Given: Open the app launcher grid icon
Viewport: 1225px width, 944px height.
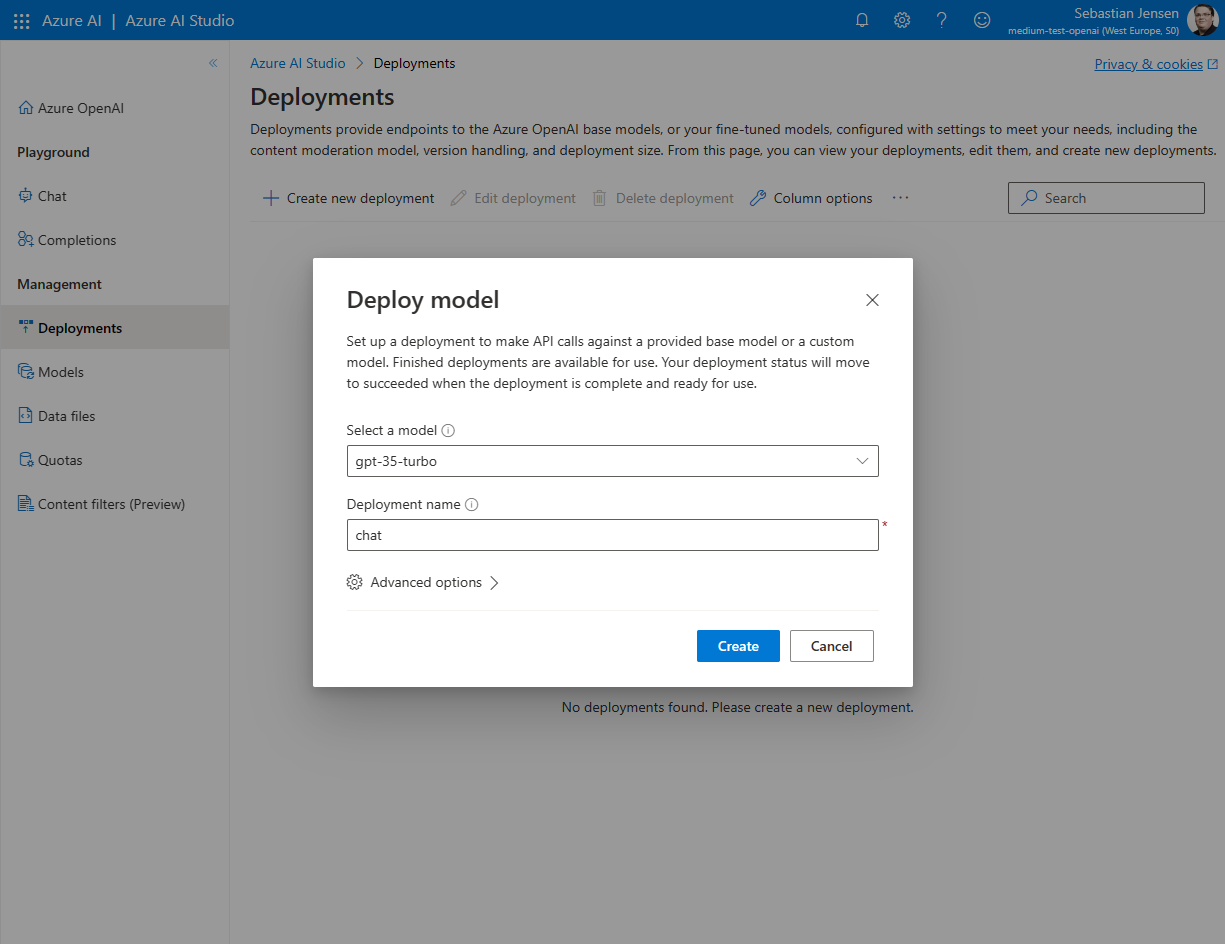Looking at the screenshot, I should tap(21, 20).
